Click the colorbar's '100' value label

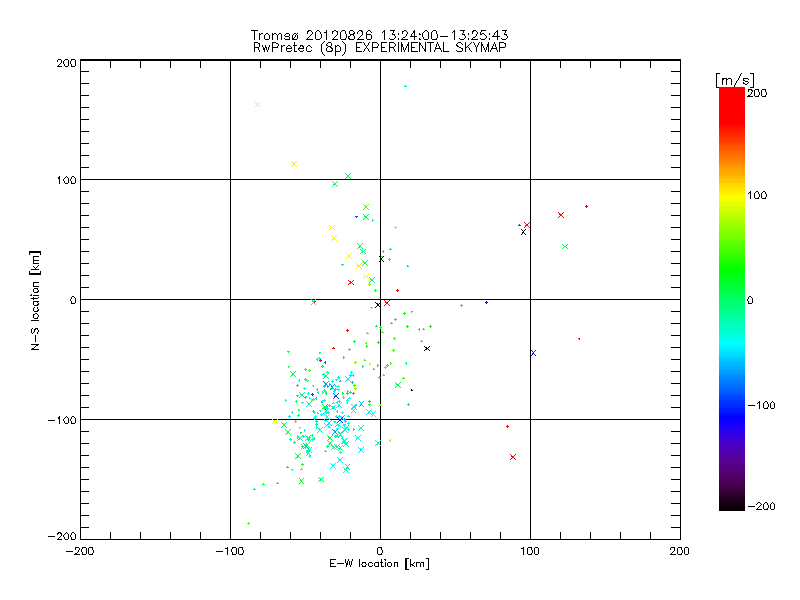pos(757,195)
